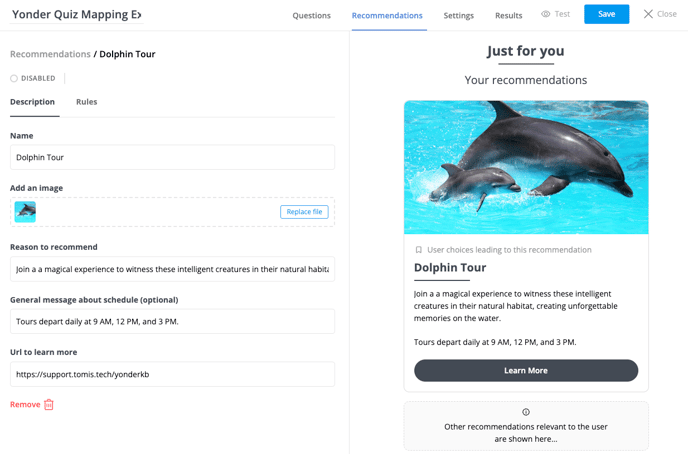Click the eye icon beside Test

[545, 14]
